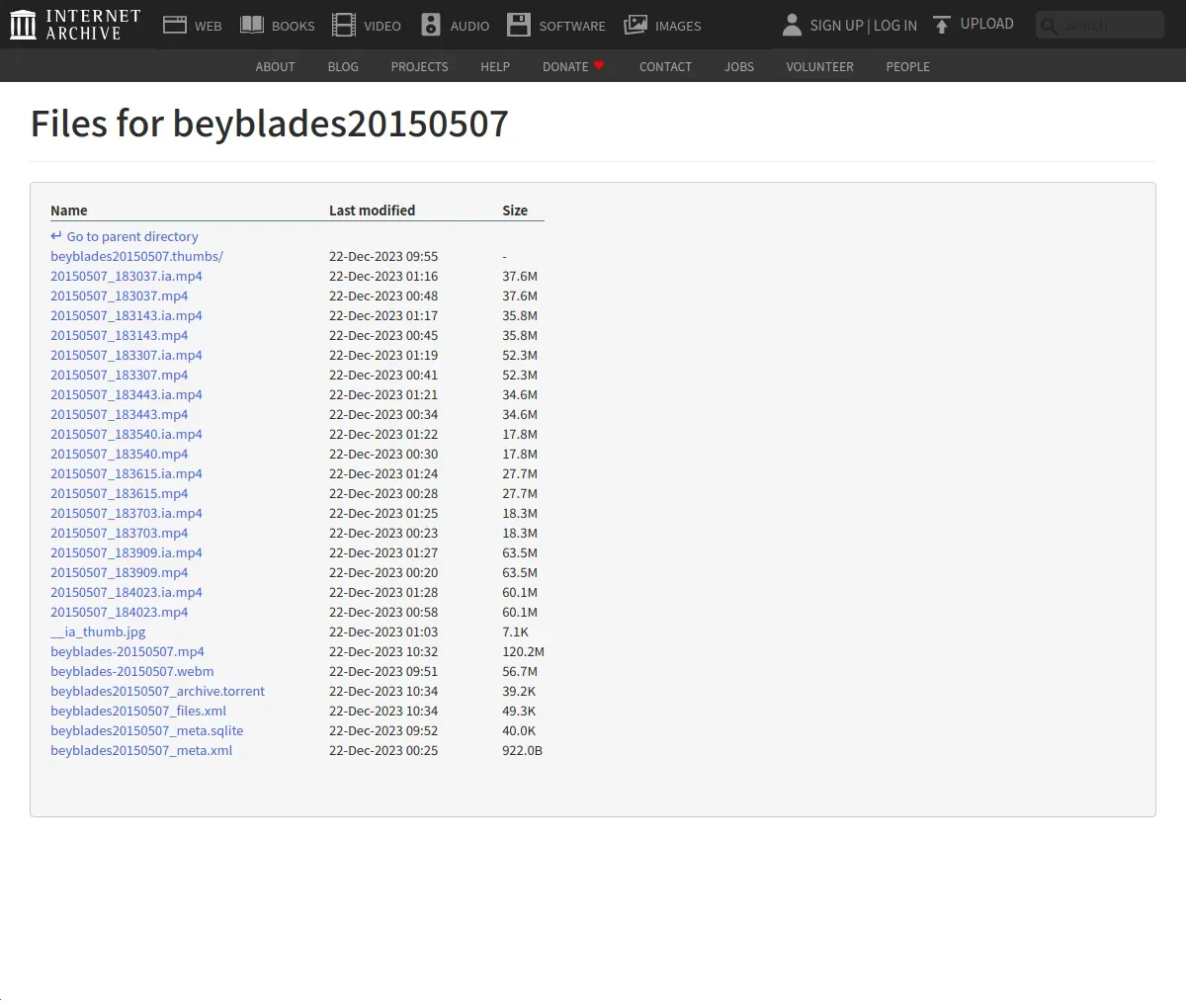
Task: Open 20150507_183037.ia.mp4 file
Action: click(127, 276)
